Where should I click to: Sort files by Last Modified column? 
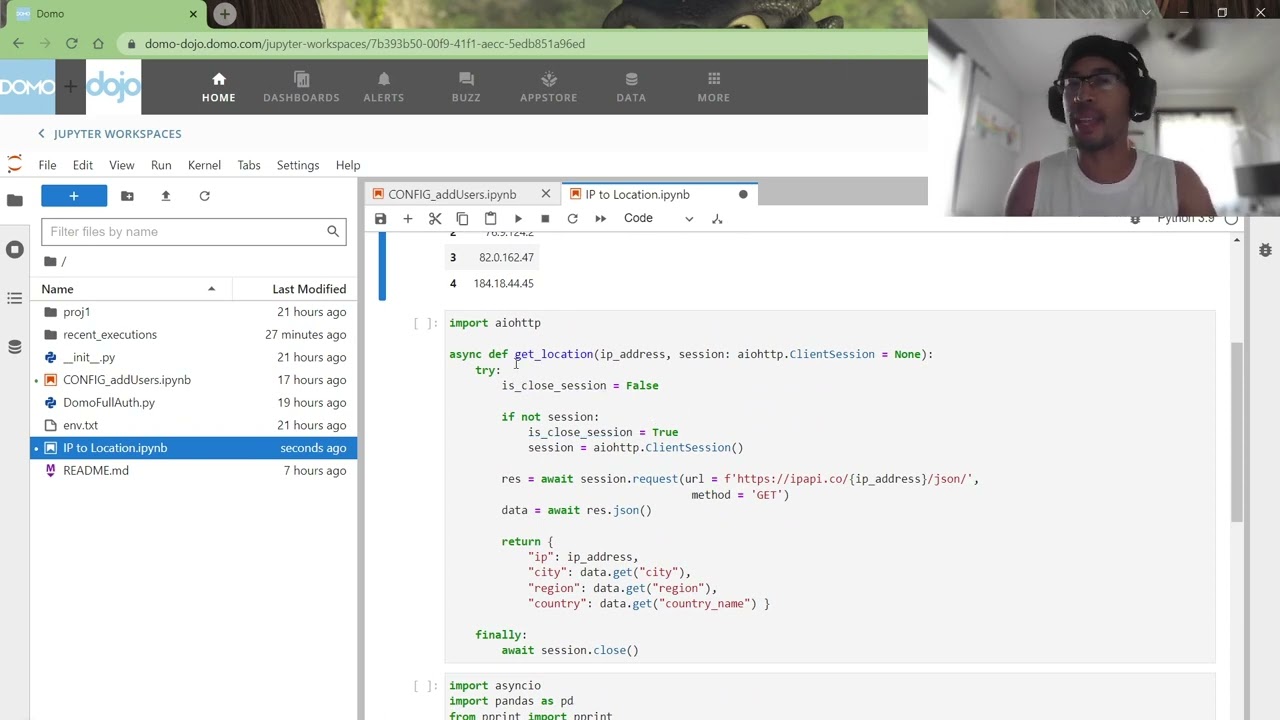(x=295, y=289)
